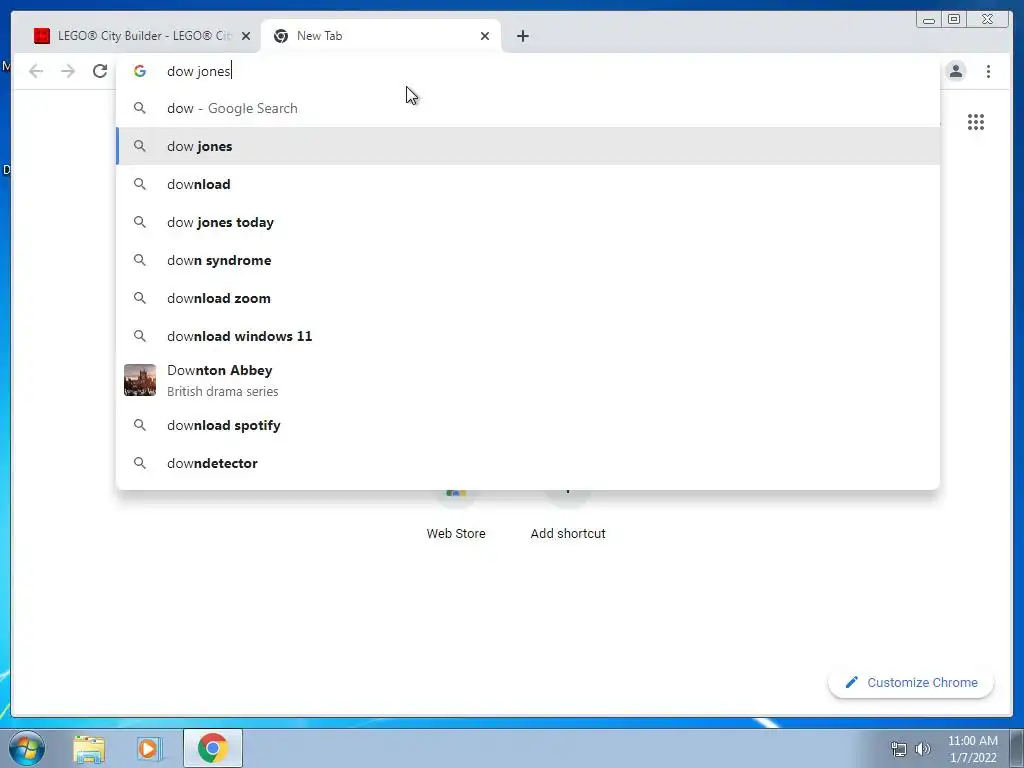Open the Windows Start menu
This screenshot has width=1024, height=768.
coord(27,748)
